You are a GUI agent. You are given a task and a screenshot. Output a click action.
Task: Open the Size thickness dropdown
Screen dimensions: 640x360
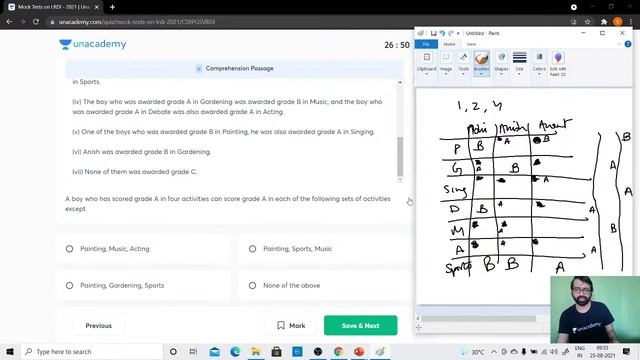point(519,64)
